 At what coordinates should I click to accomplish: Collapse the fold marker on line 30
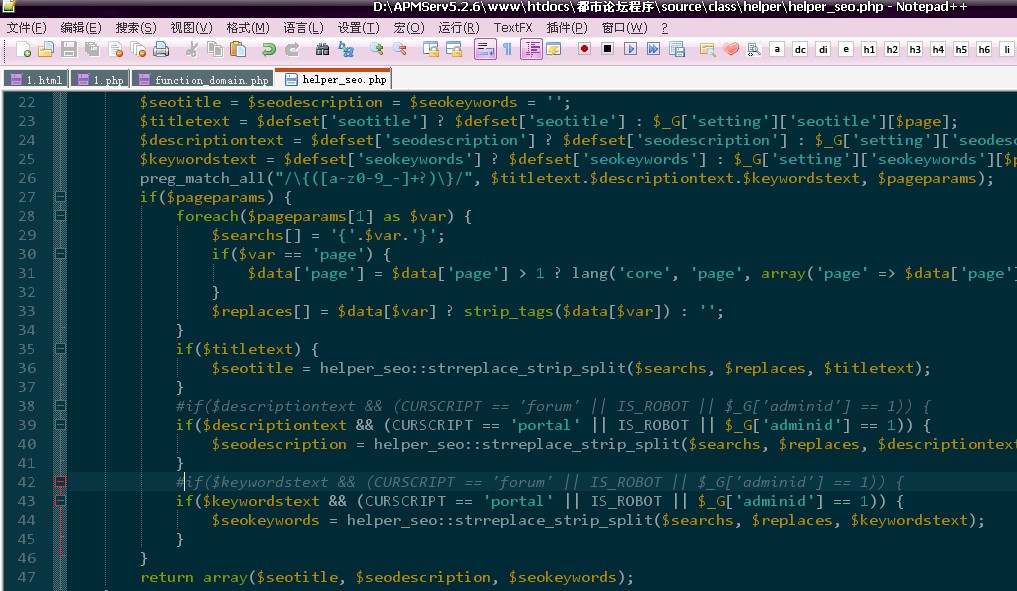[60, 254]
